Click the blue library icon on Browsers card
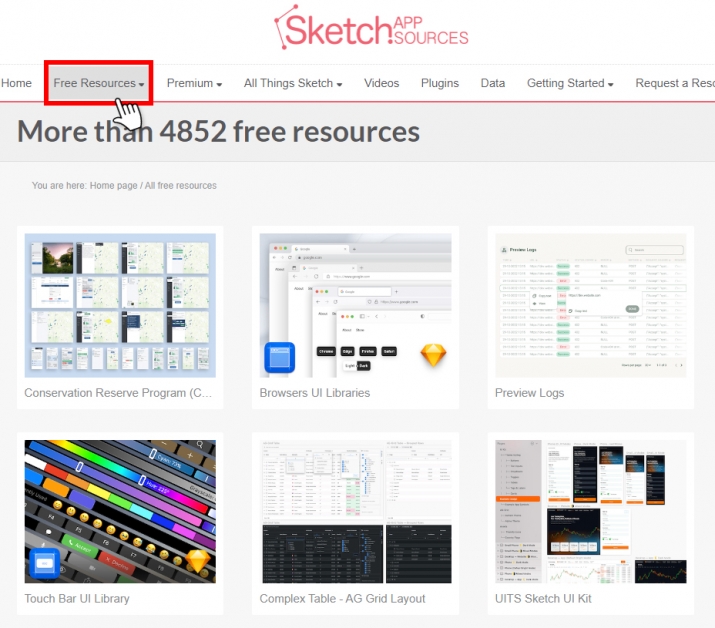This screenshot has width=715, height=628. point(280,358)
